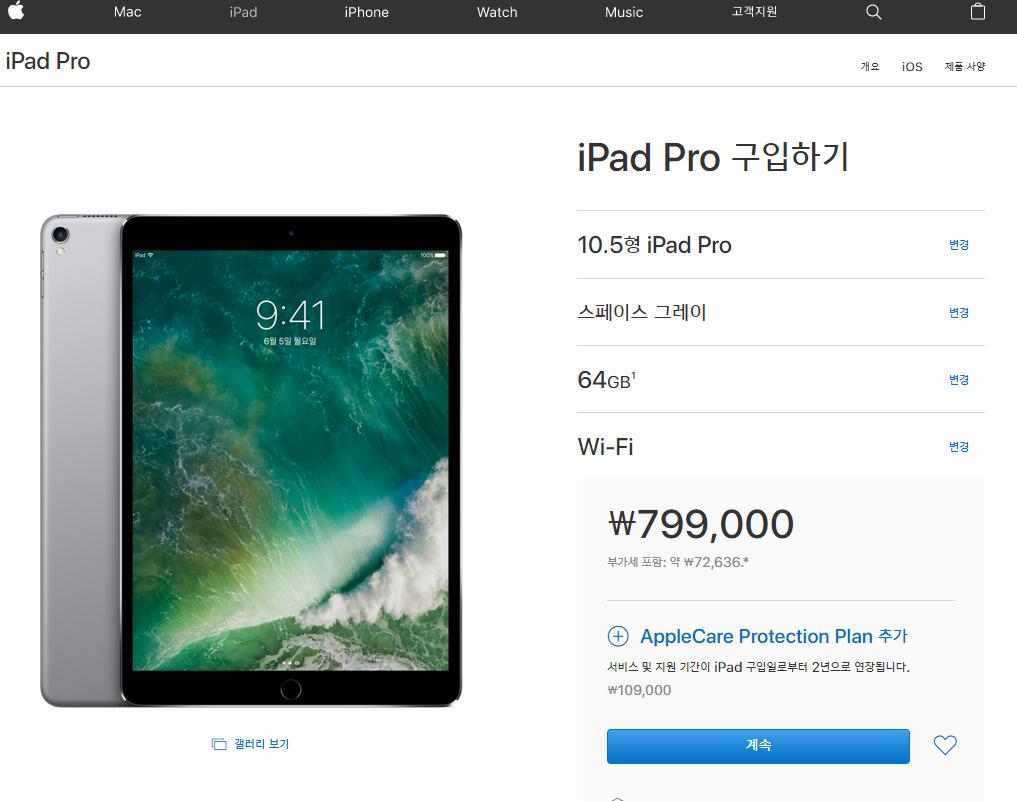Open the search magnifier icon

coord(874,12)
